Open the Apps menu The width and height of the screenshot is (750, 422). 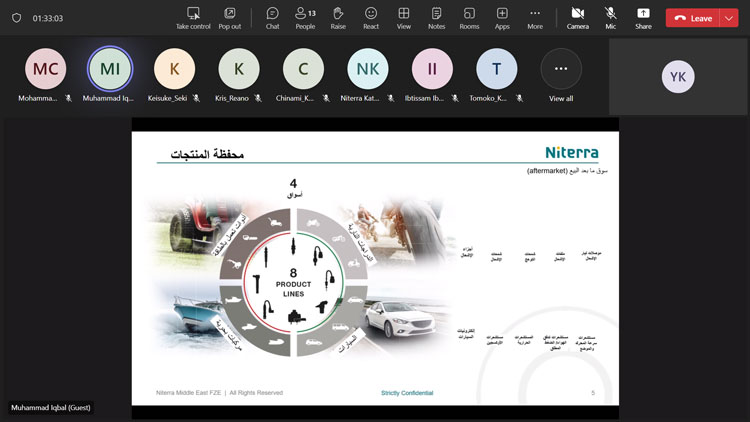(502, 17)
